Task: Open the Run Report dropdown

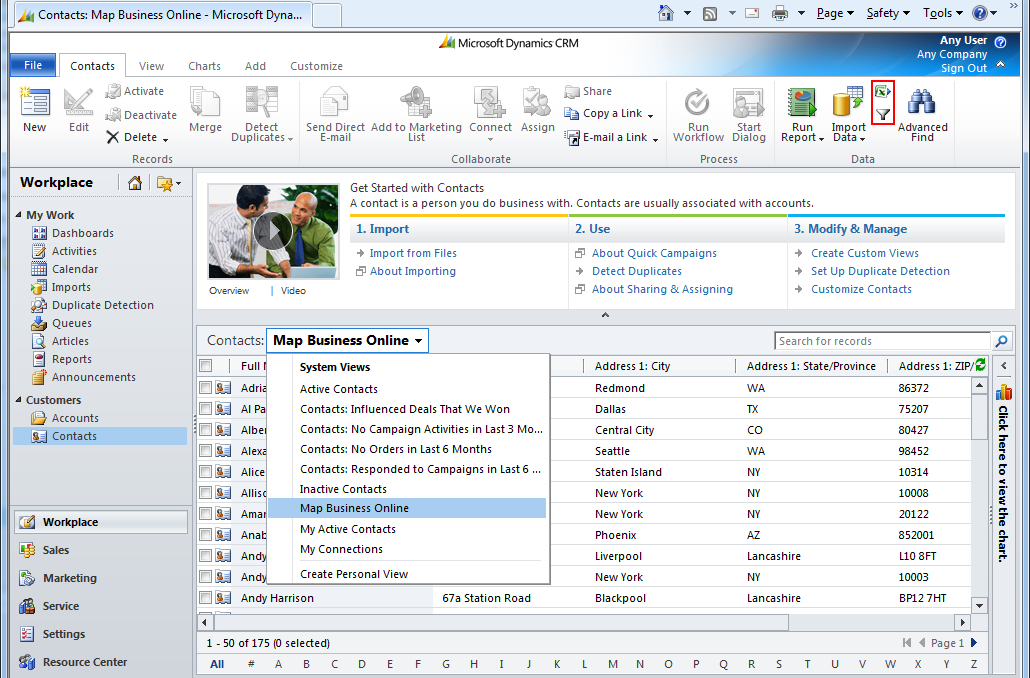Action: (x=821, y=139)
